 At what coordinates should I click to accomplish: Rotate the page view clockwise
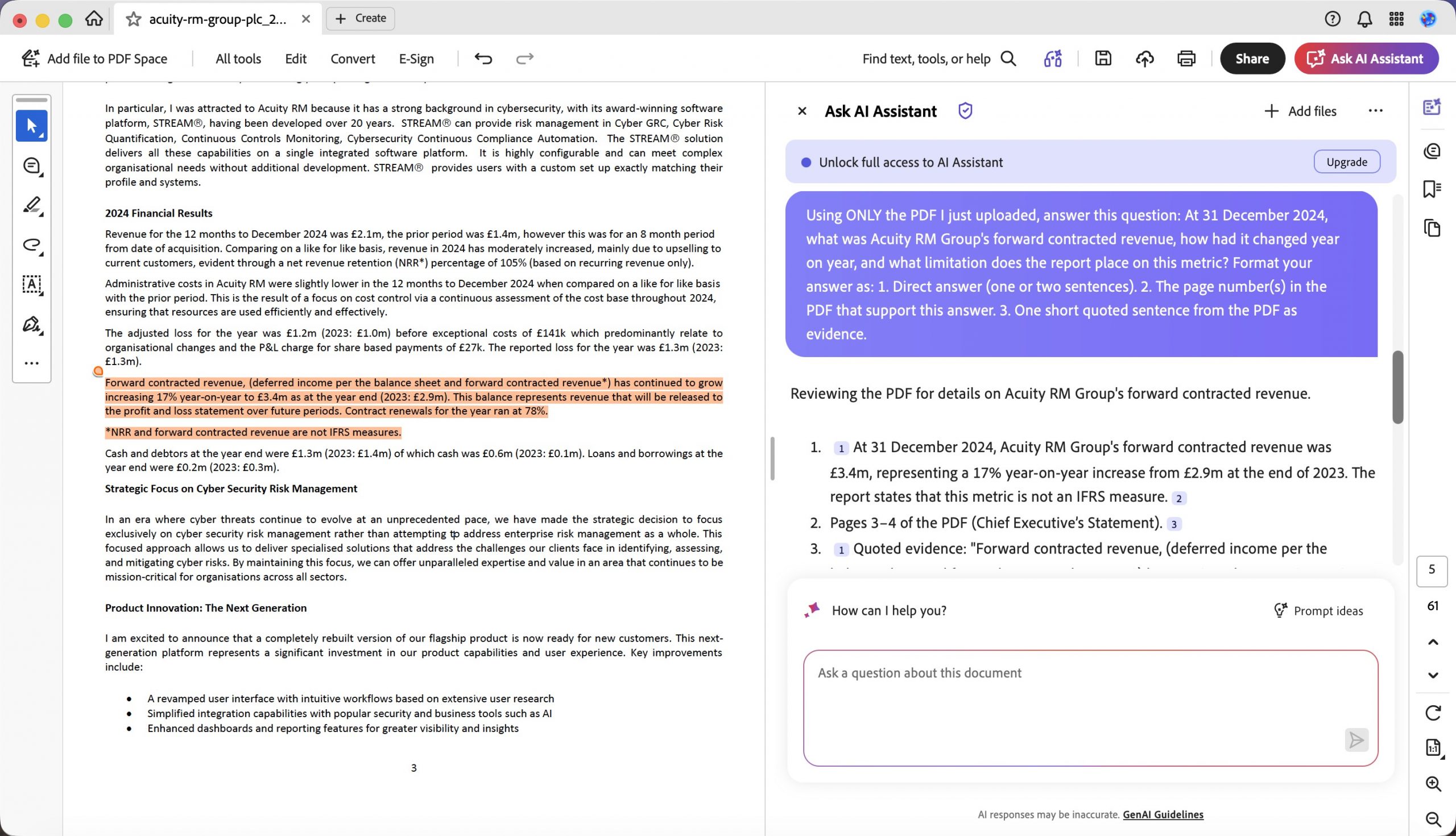point(1433,713)
